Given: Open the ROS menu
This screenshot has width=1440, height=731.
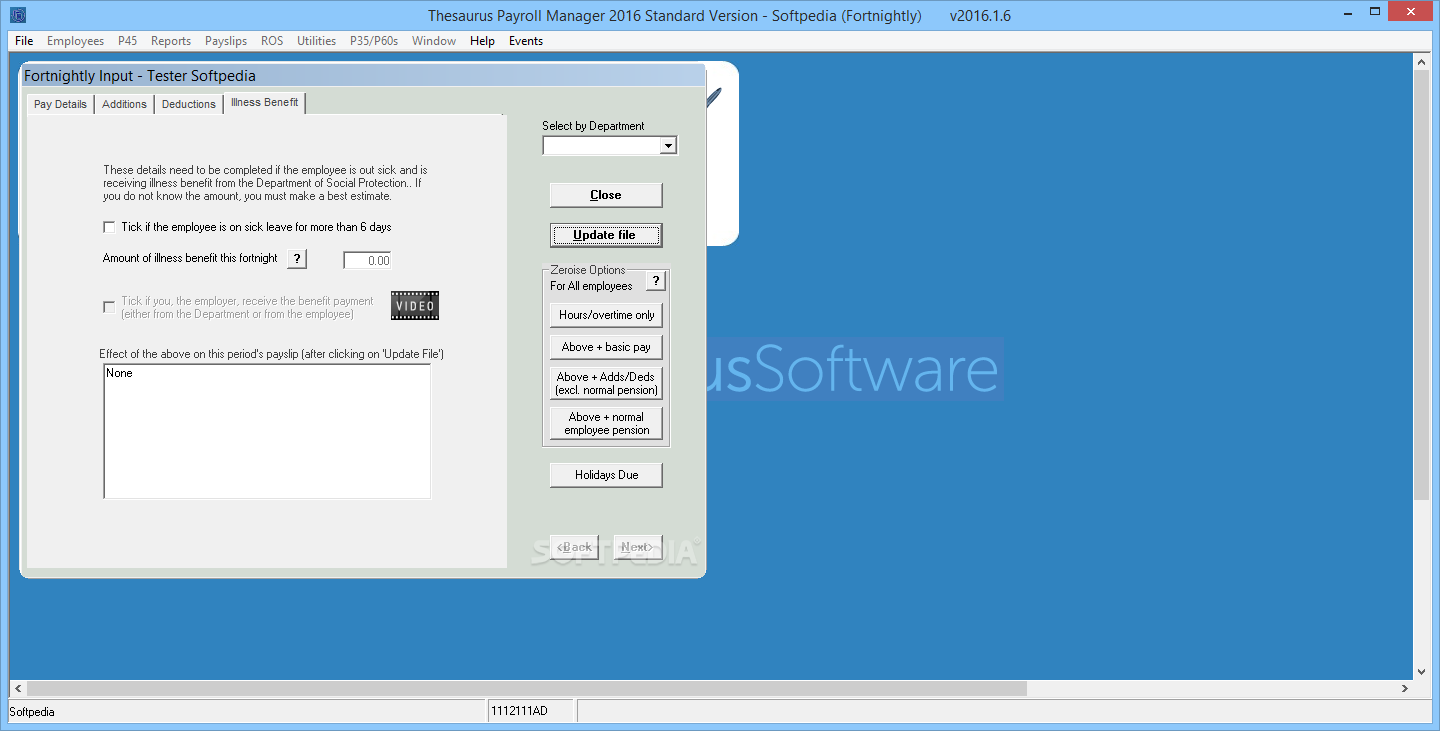Looking at the screenshot, I should click(x=272, y=41).
